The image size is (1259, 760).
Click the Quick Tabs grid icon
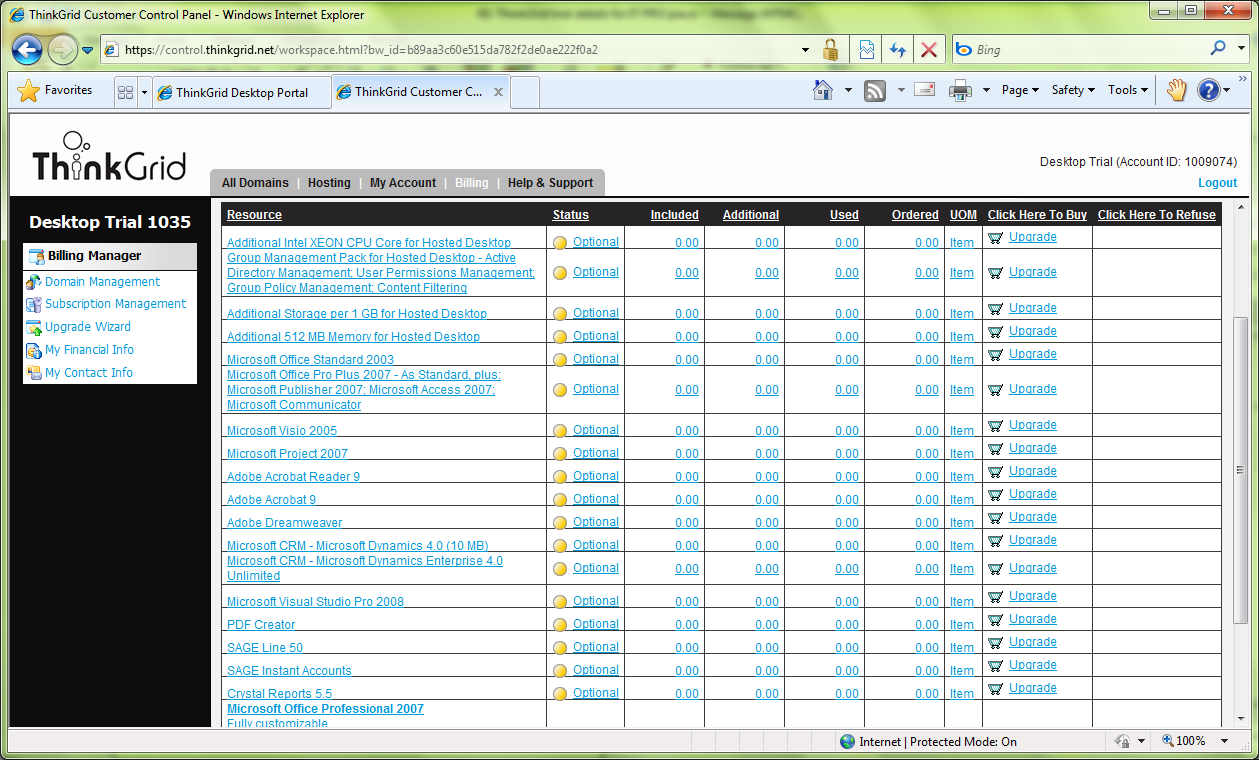pyautogui.click(x=126, y=91)
